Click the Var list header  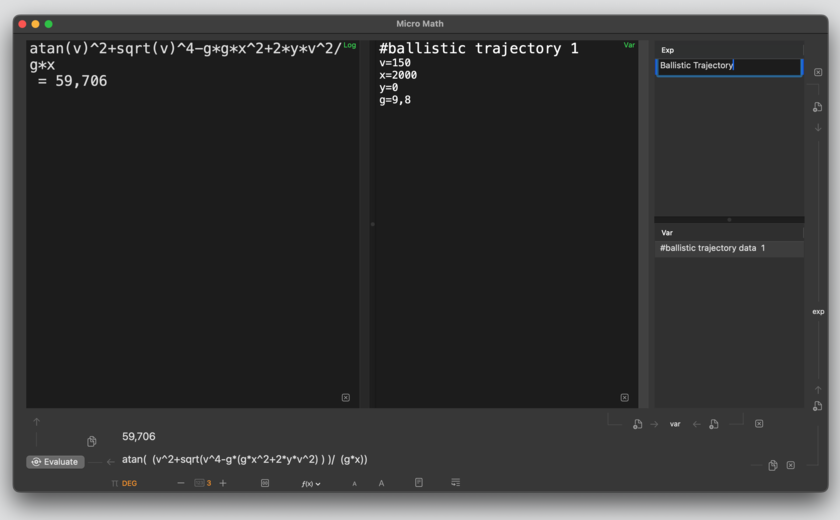point(729,232)
